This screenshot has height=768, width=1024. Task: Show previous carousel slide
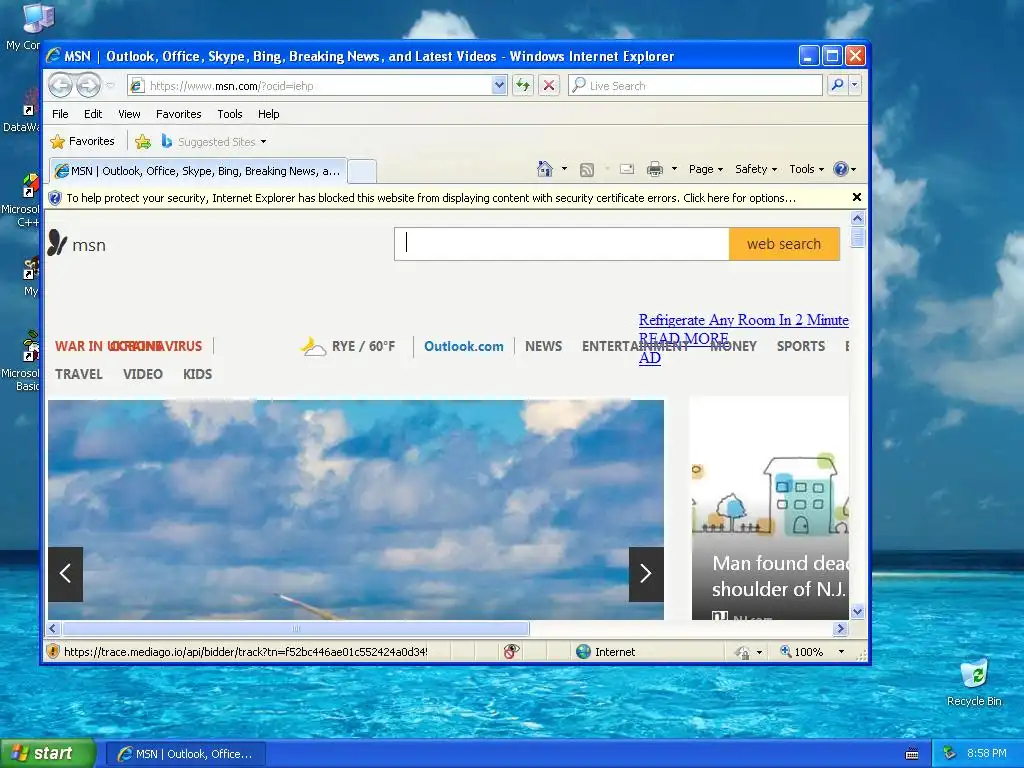click(x=65, y=574)
